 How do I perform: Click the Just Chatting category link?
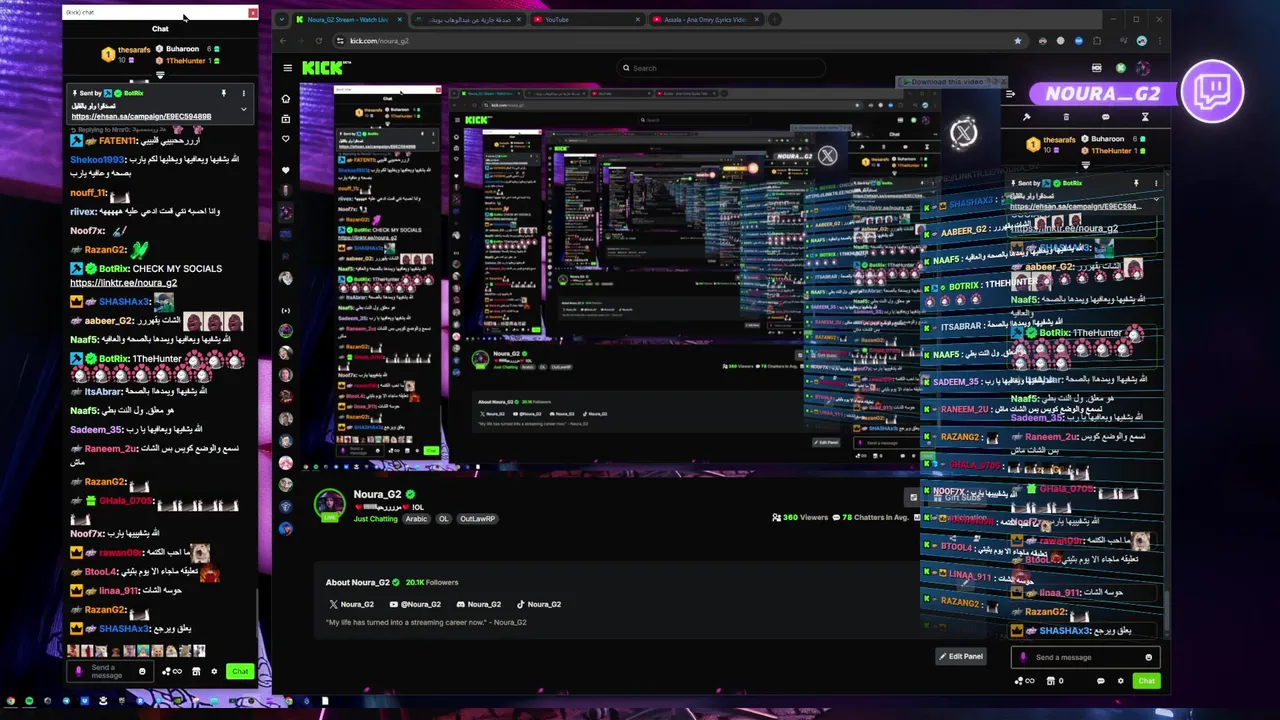(375, 519)
